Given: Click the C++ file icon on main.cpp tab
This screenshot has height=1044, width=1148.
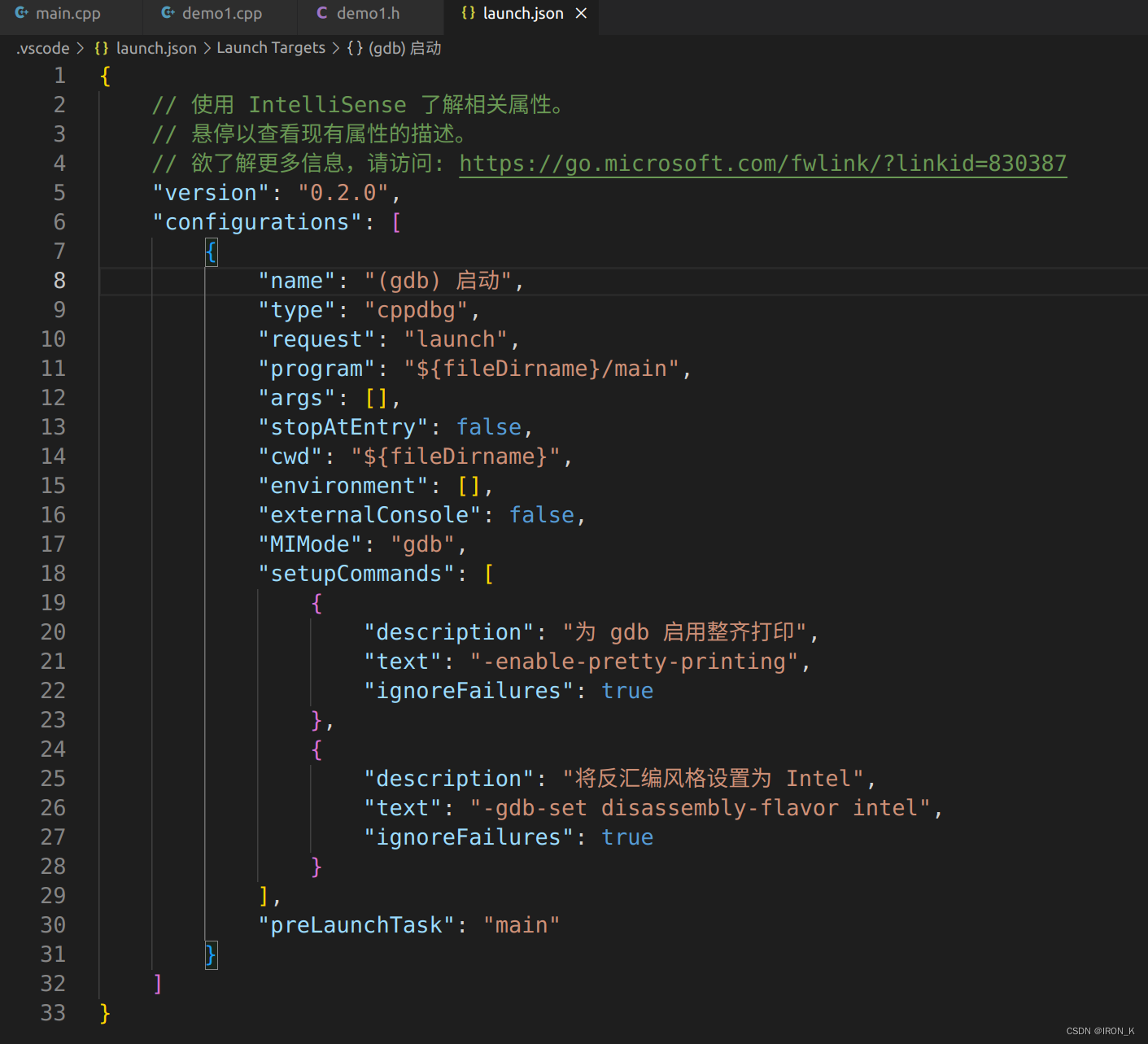Looking at the screenshot, I should (x=21, y=13).
